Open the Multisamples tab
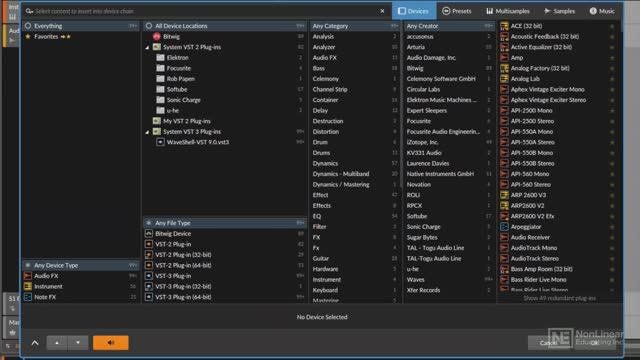The image size is (640, 360). tap(508, 11)
